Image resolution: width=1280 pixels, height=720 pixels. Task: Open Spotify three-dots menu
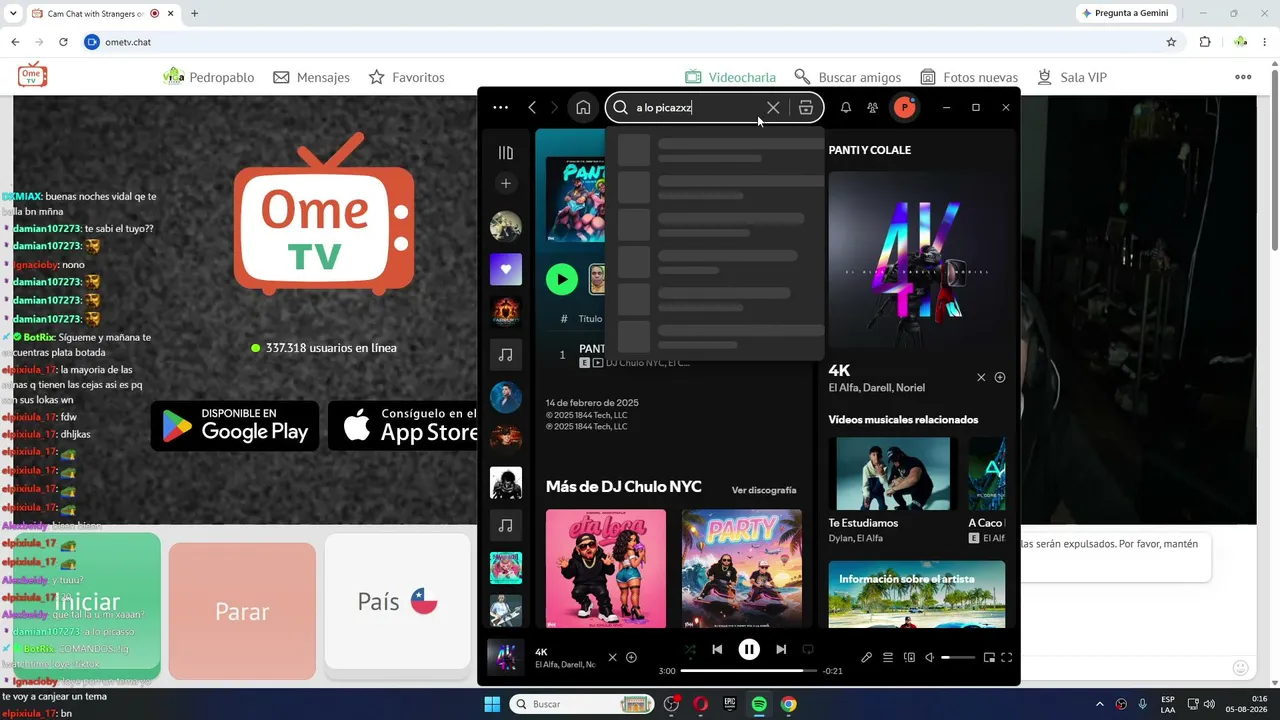pos(501,108)
